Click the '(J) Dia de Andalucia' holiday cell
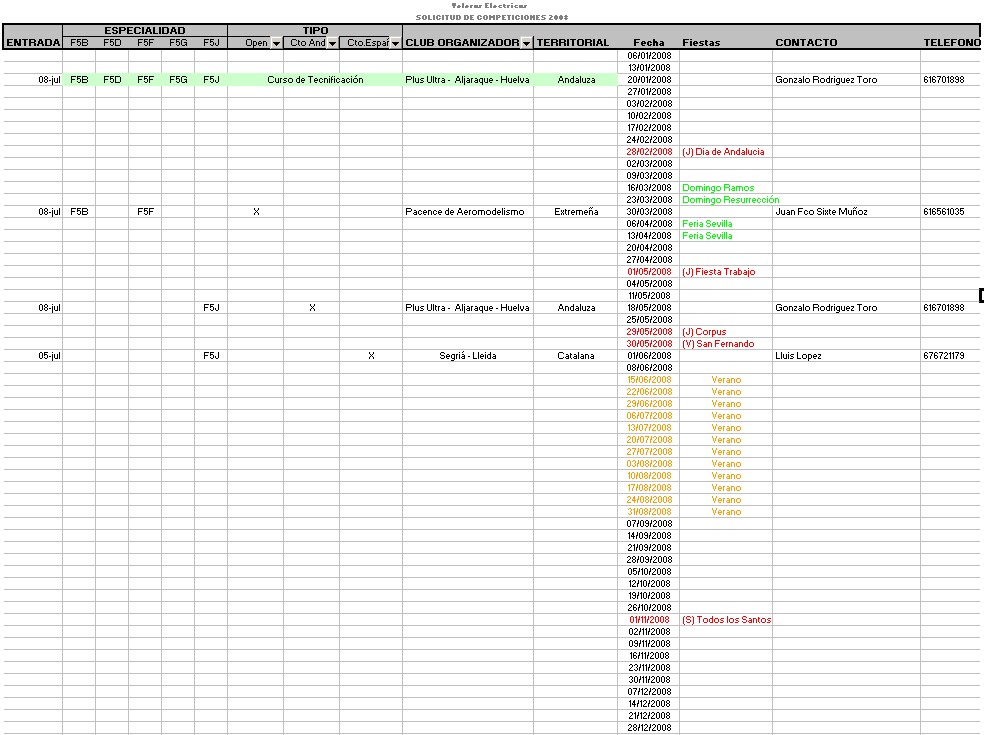The width and height of the screenshot is (984, 735). 723,152
